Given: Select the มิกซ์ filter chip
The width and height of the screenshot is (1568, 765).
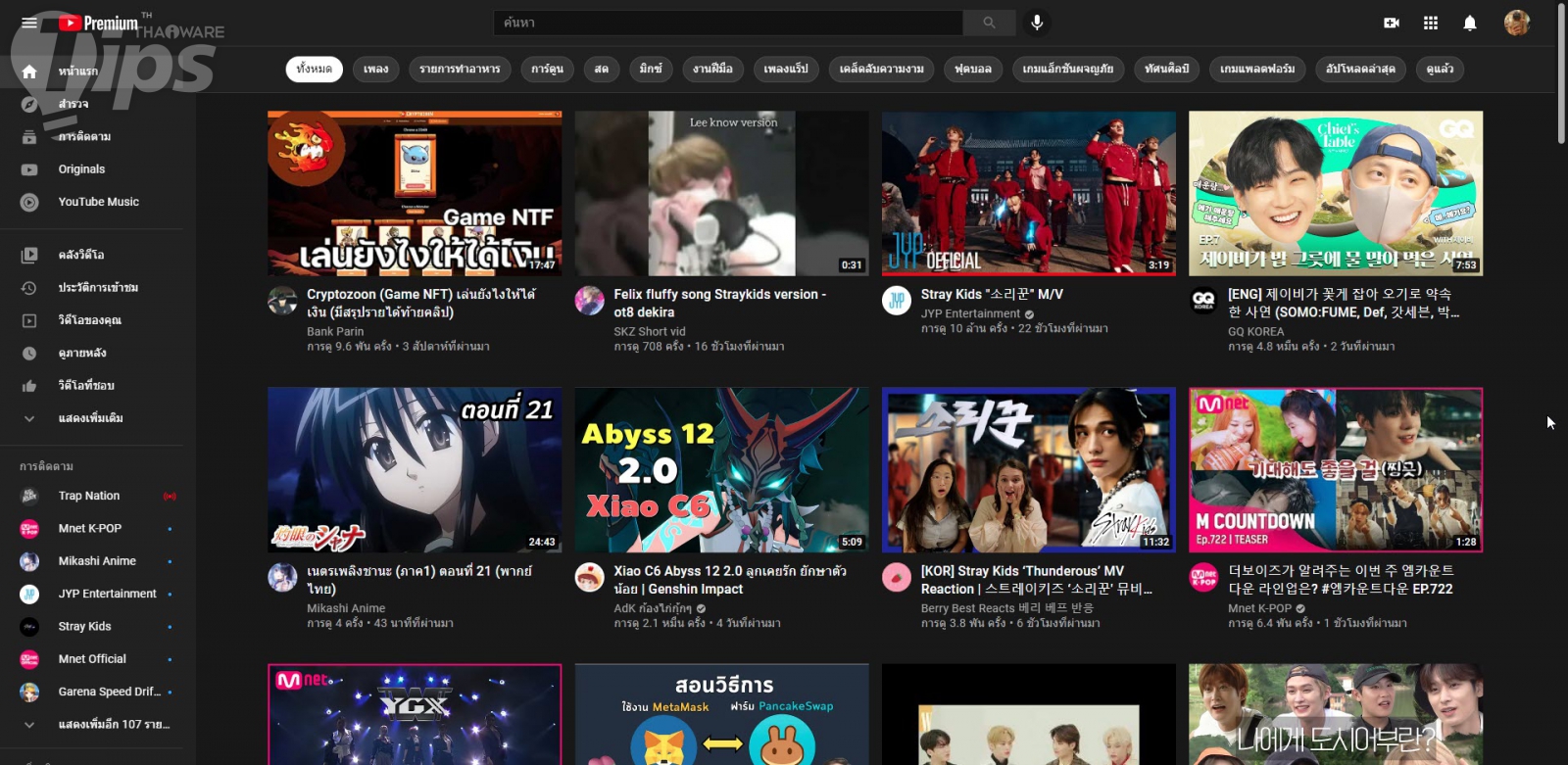Looking at the screenshot, I should click(x=651, y=69).
